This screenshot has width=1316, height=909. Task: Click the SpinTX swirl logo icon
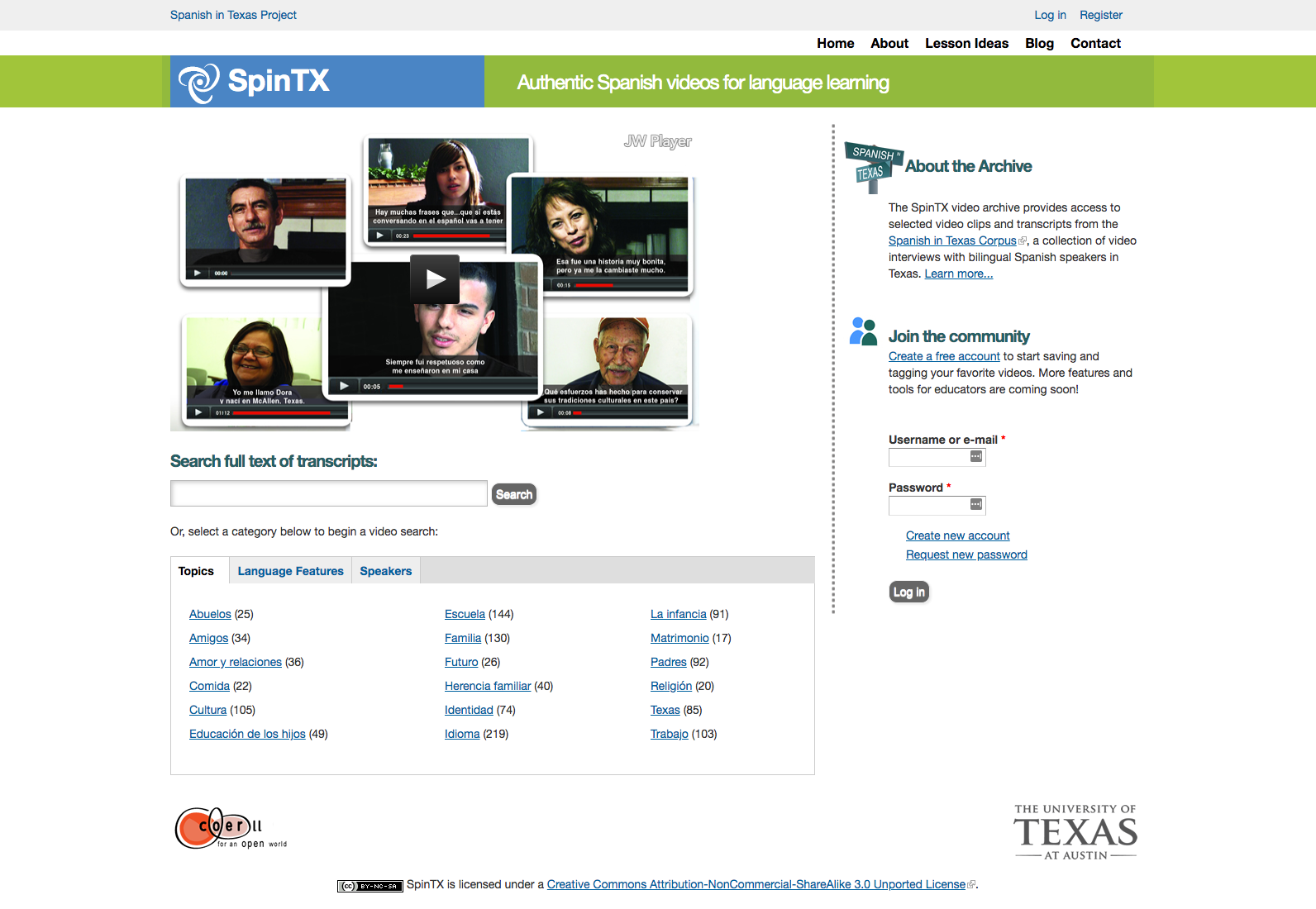click(x=199, y=83)
